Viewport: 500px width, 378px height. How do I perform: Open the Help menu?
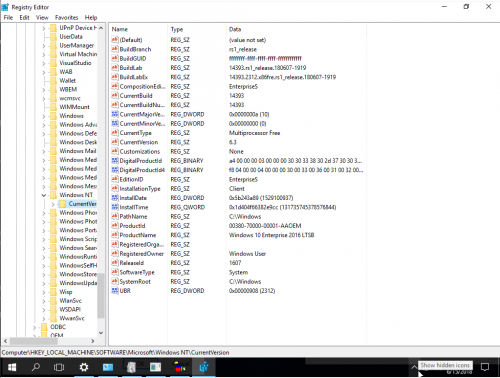click(91, 18)
